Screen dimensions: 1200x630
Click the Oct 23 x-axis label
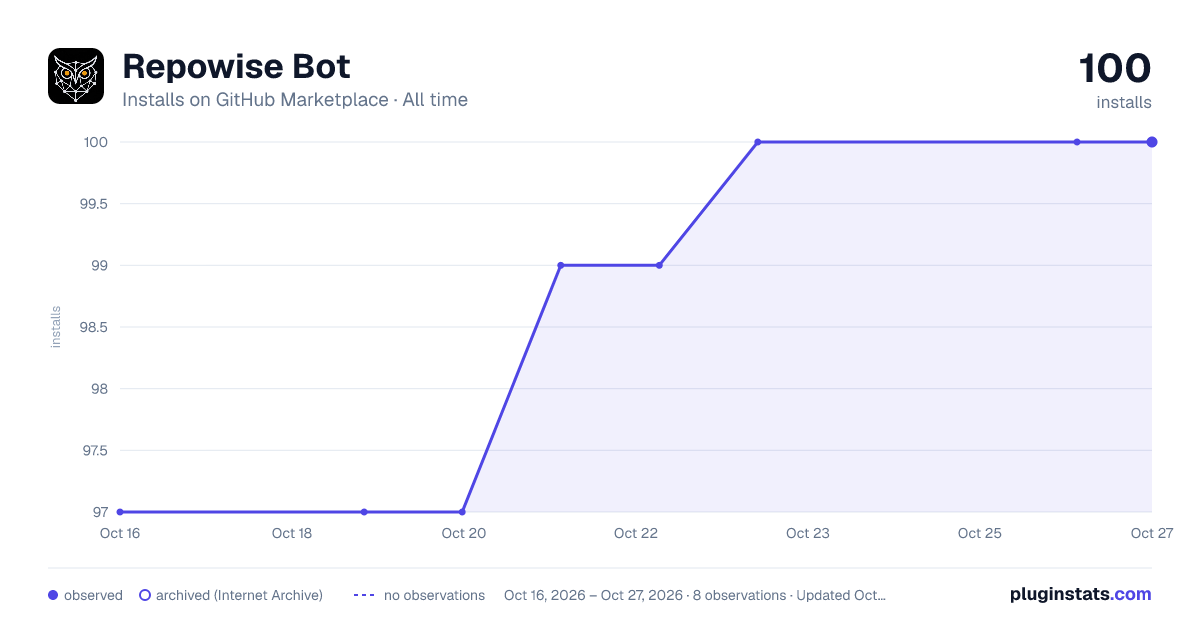pos(808,533)
